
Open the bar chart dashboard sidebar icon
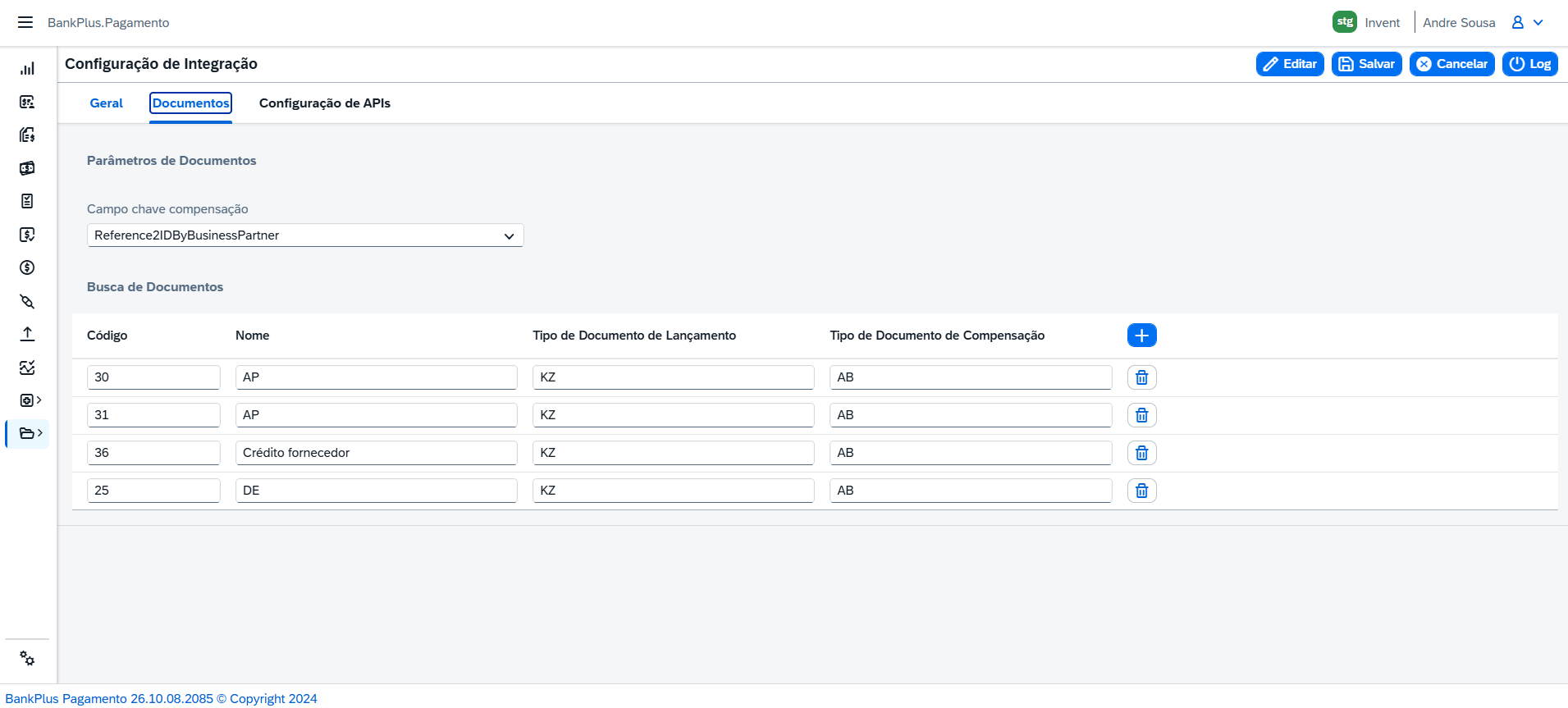27,69
